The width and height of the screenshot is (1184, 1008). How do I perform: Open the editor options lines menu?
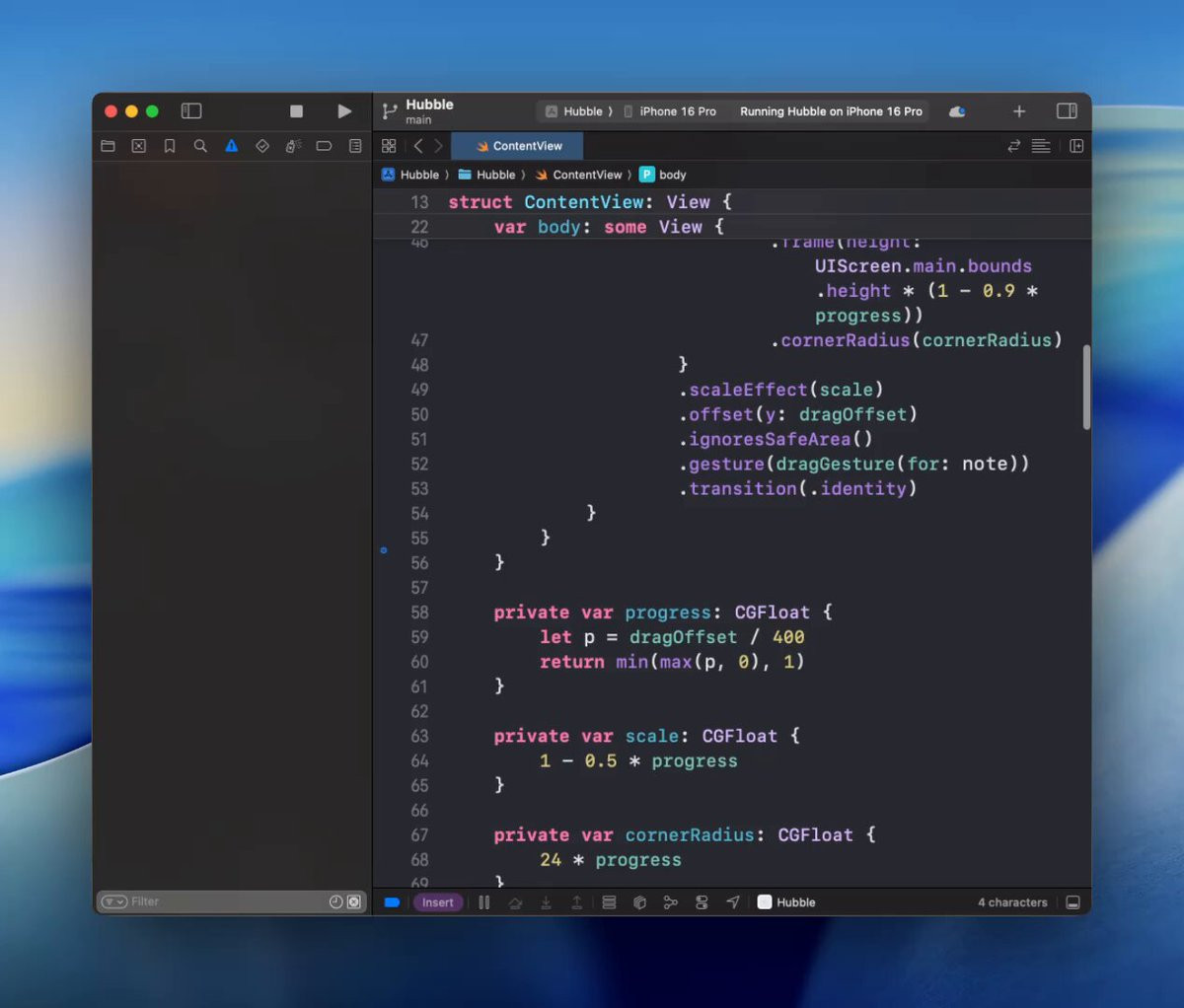(1041, 146)
